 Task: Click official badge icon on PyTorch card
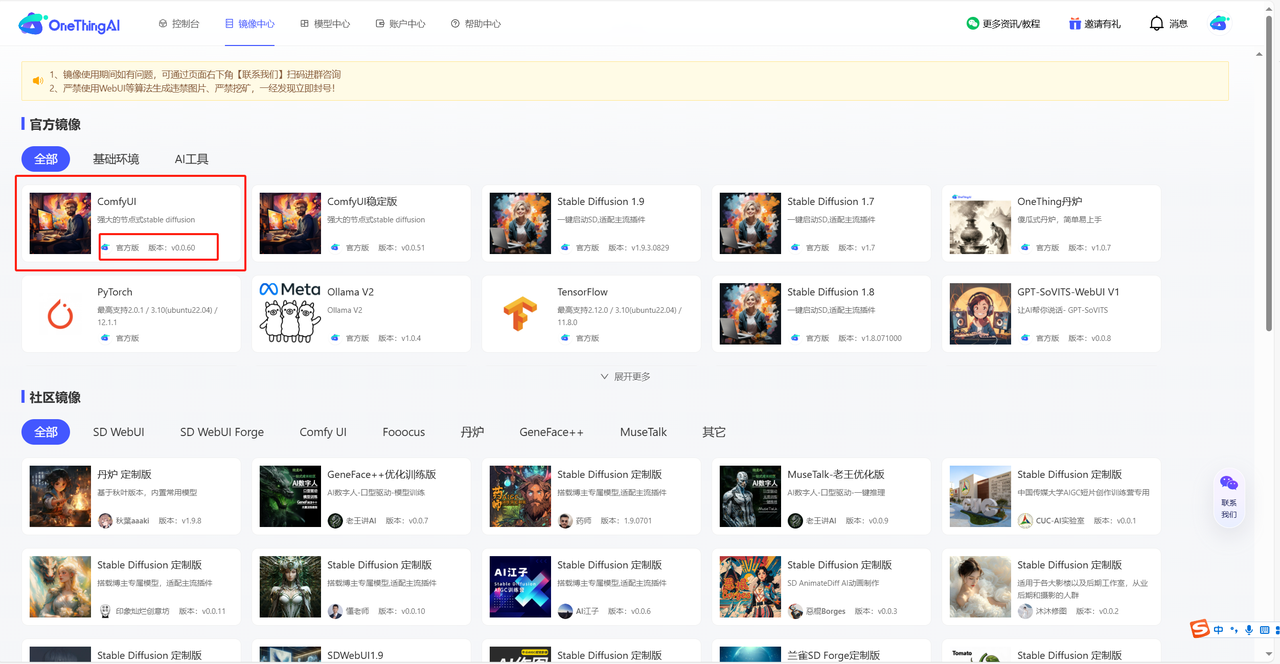click(x=105, y=338)
